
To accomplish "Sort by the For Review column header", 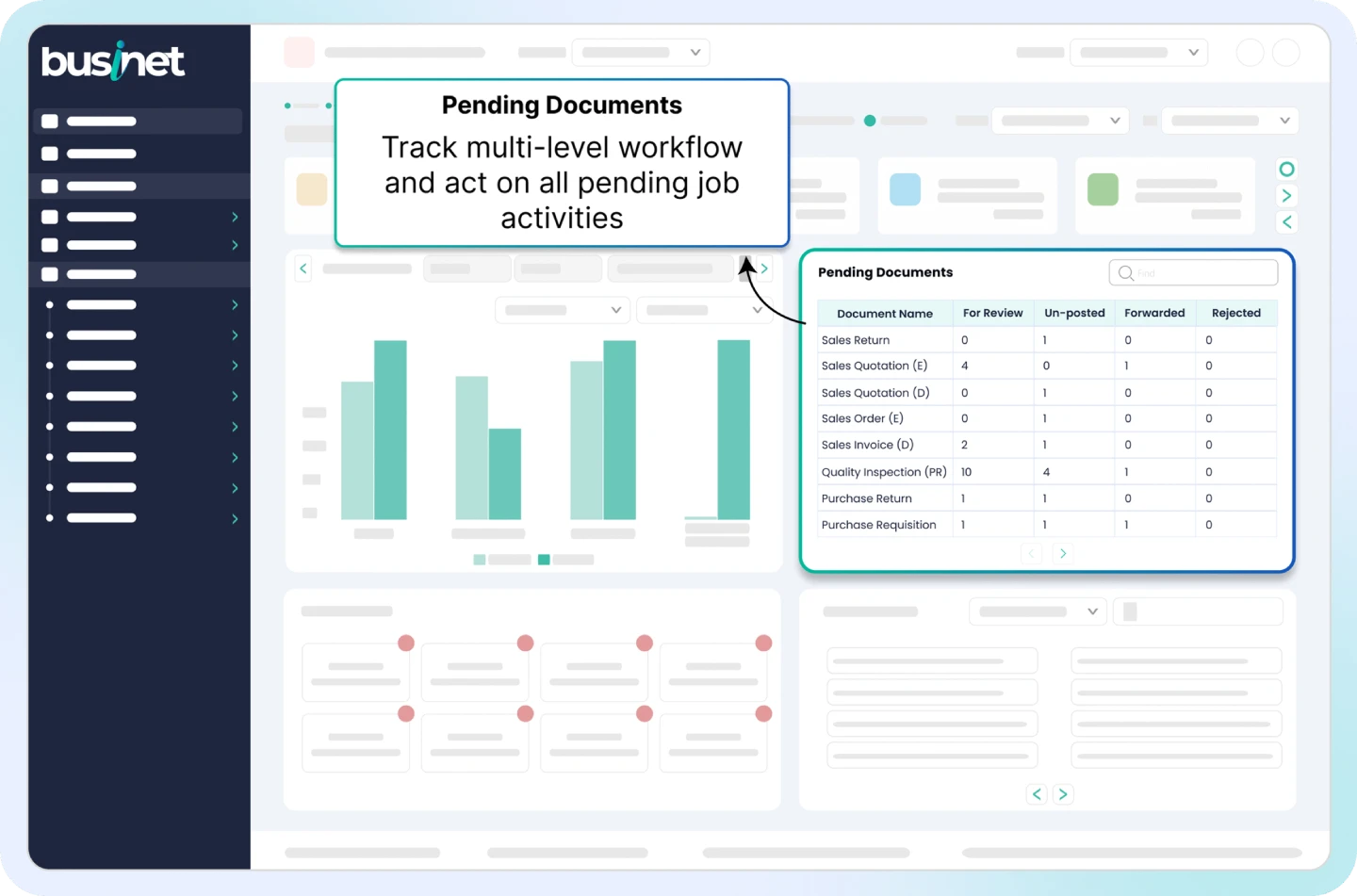I will [x=992, y=313].
